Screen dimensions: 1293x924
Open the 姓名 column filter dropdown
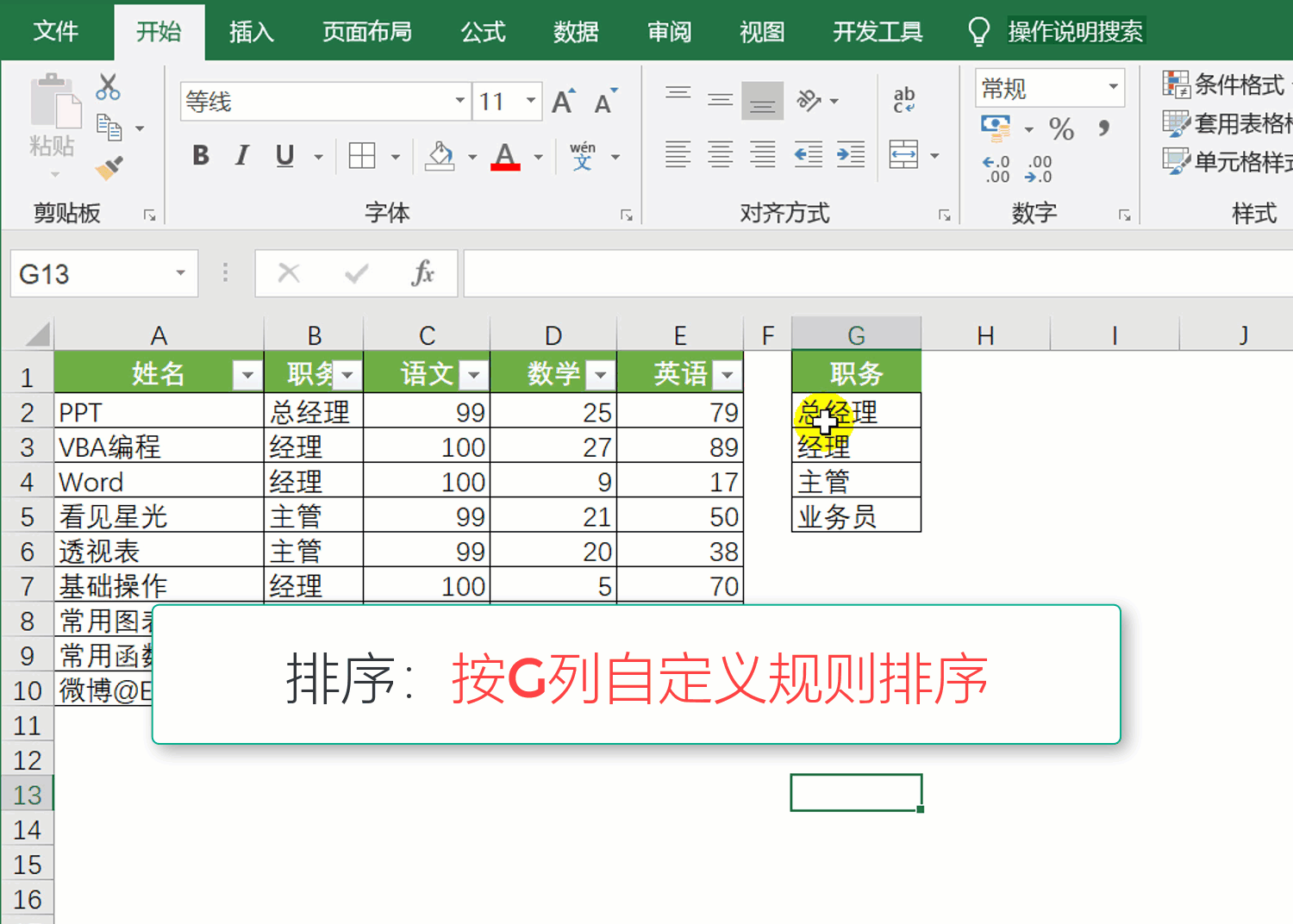click(247, 375)
